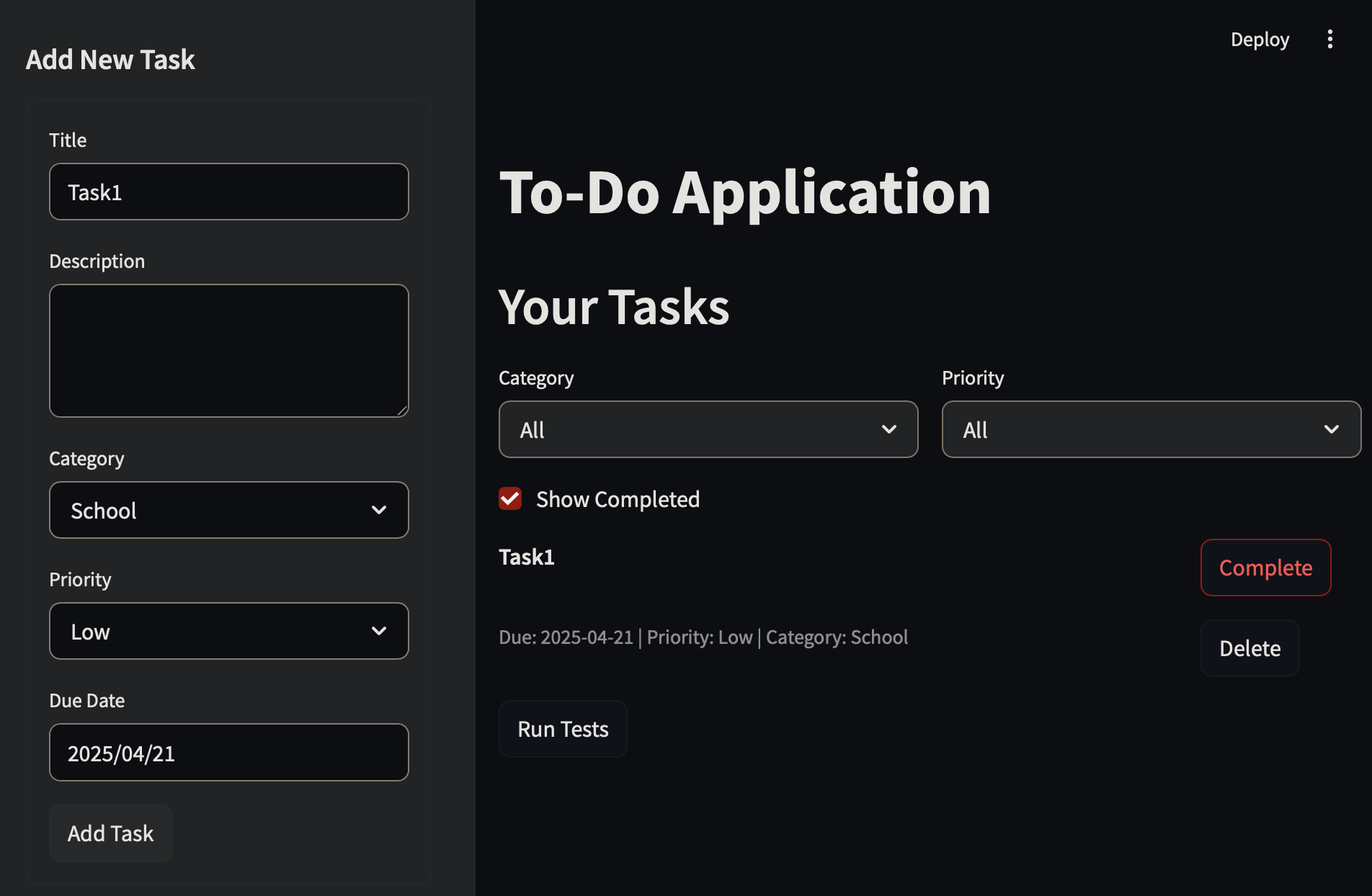Click the resize handle of Description box
This screenshot has width=1372, height=896.
point(402,411)
